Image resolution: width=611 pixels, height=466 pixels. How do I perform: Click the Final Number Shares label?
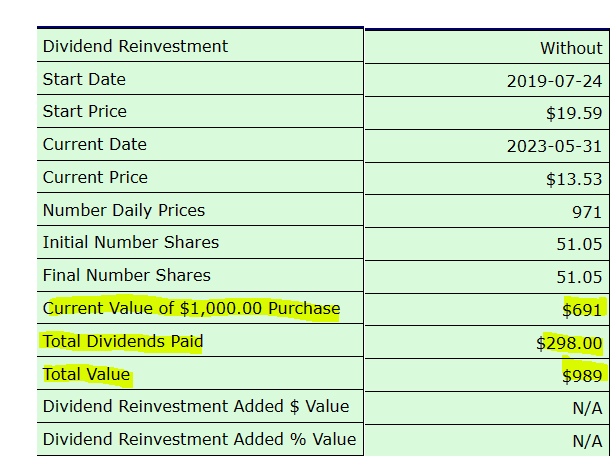point(127,275)
